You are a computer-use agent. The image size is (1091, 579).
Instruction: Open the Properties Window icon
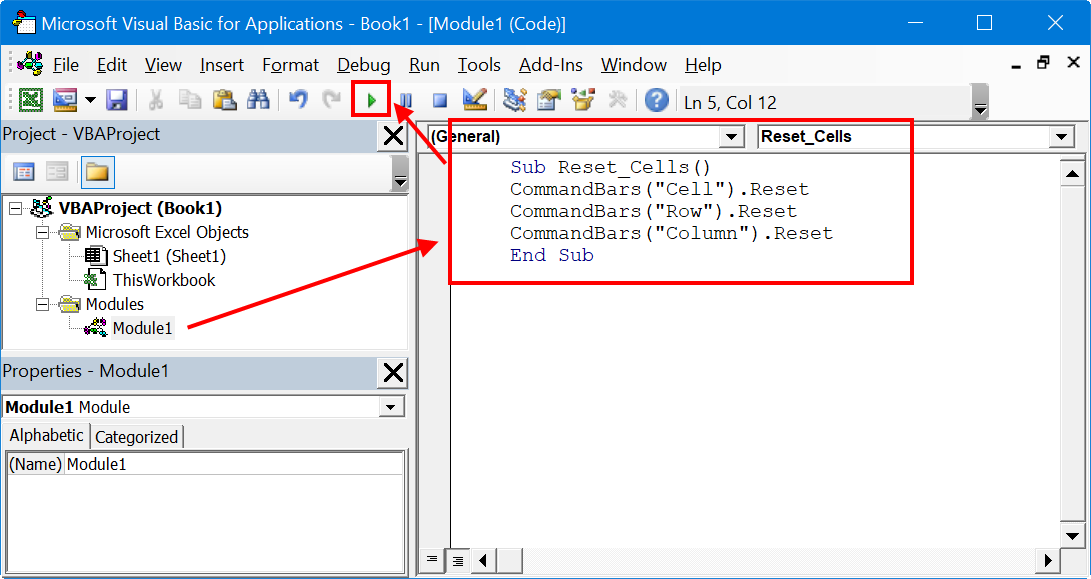[x=548, y=100]
